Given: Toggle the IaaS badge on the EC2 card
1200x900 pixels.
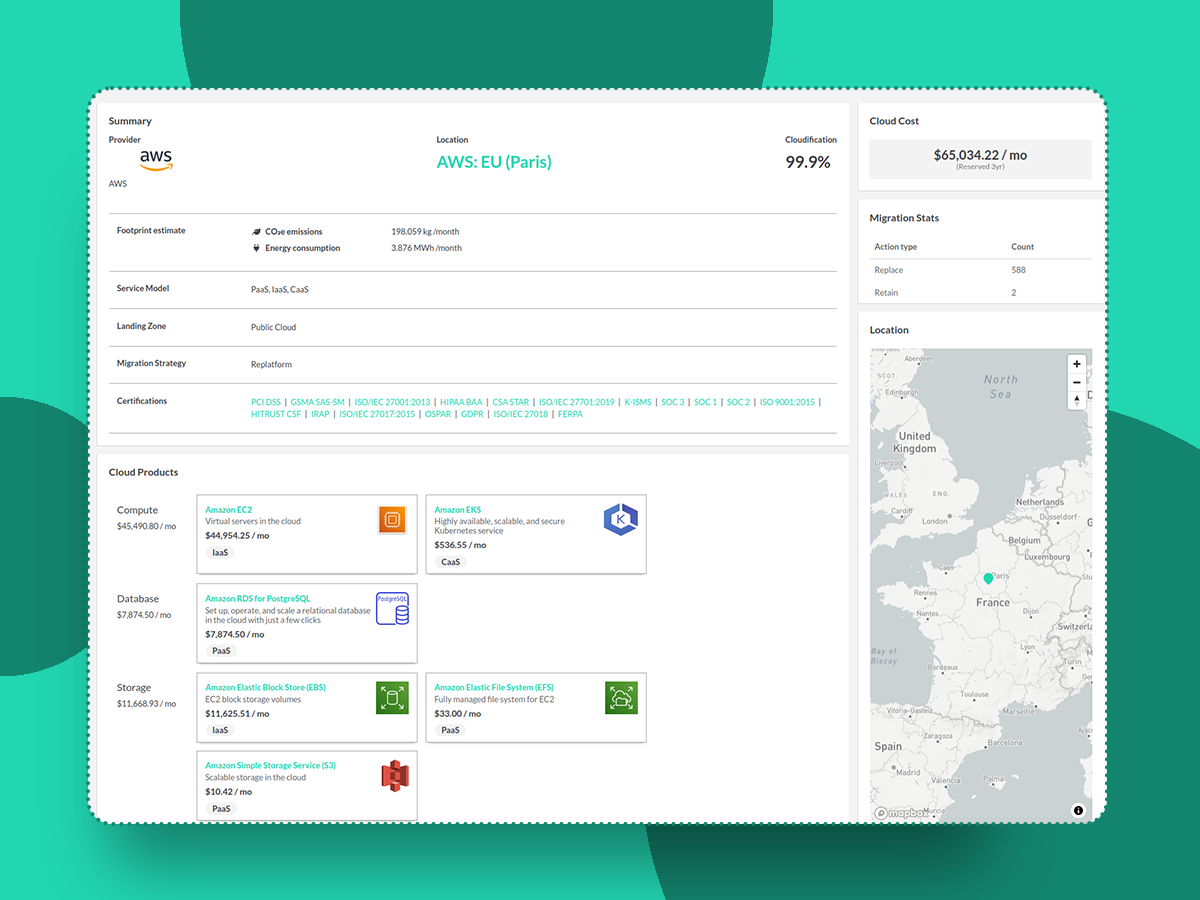Looking at the screenshot, I should point(219,551).
